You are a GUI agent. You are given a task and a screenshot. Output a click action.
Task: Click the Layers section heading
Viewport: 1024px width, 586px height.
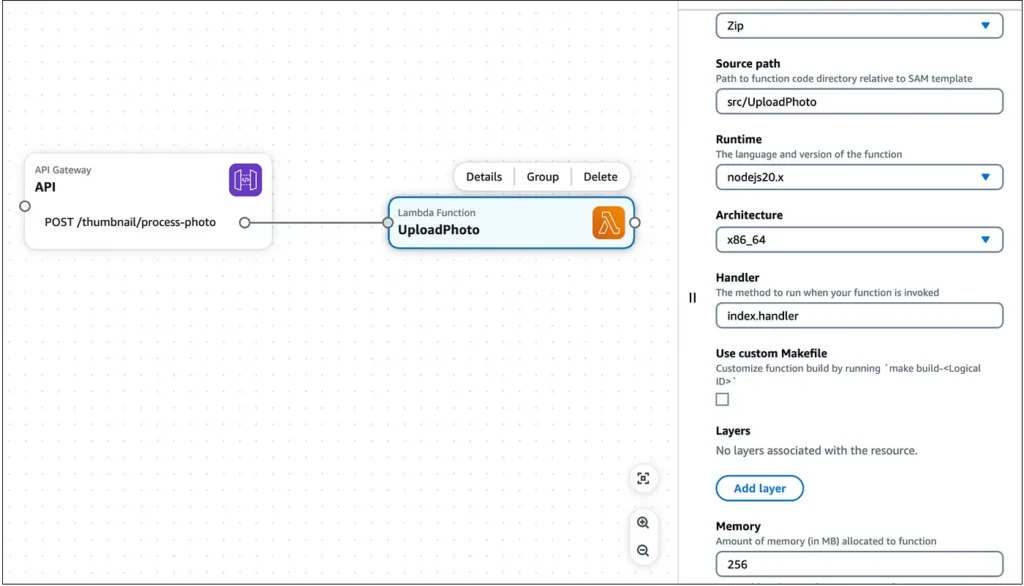coord(733,431)
